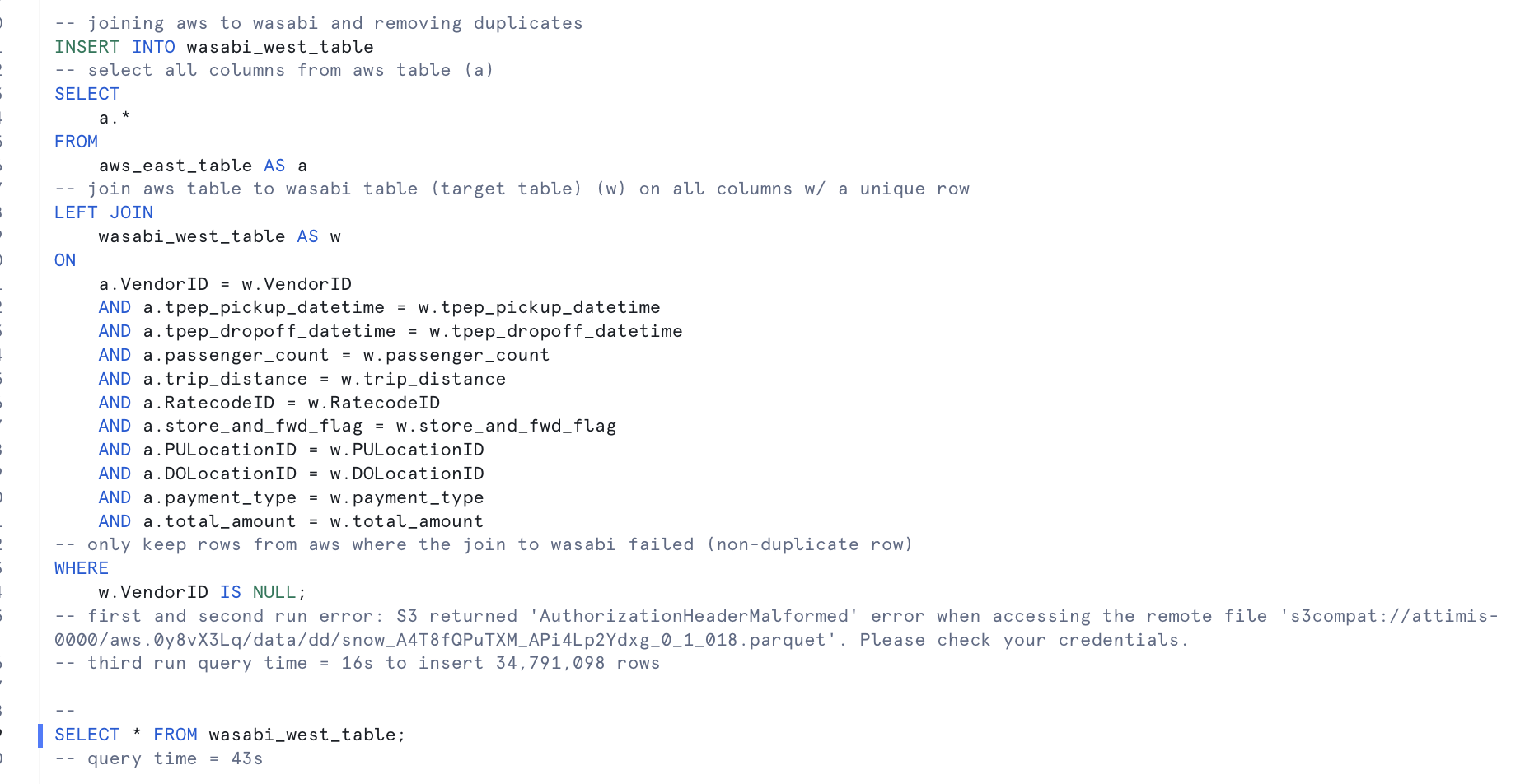Click the FROM keyword above aws_east_table

76,142
